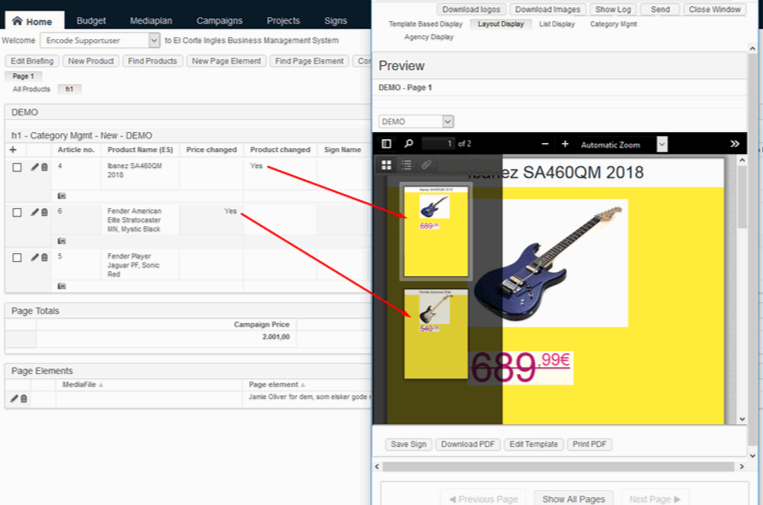Show document outline in PDF sidebar

(406, 165)
